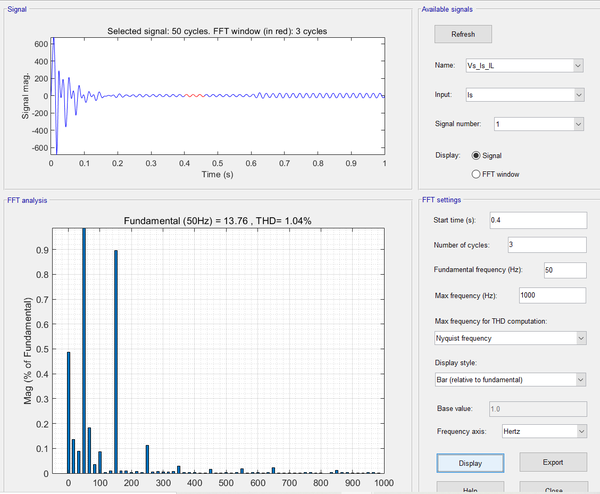Screen dimensions: 600x494
Task: Choose the FFT window display radio option
Action: [475, 173]
